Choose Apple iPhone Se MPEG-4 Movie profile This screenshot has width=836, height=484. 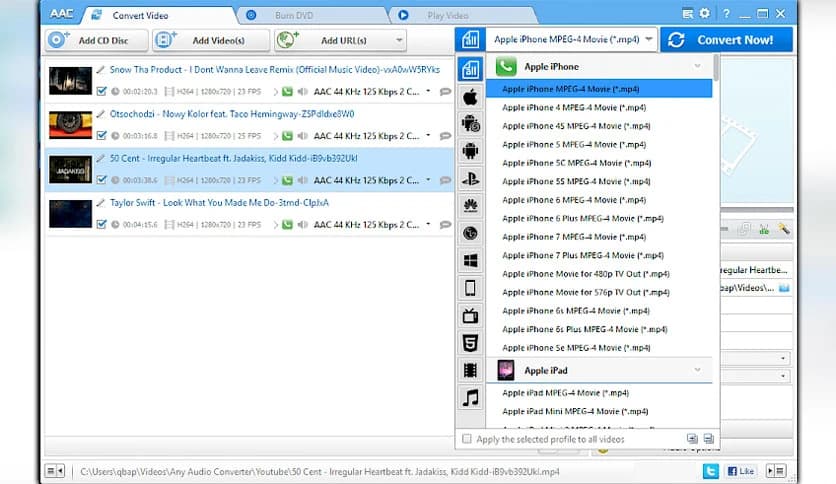(599, 348)
